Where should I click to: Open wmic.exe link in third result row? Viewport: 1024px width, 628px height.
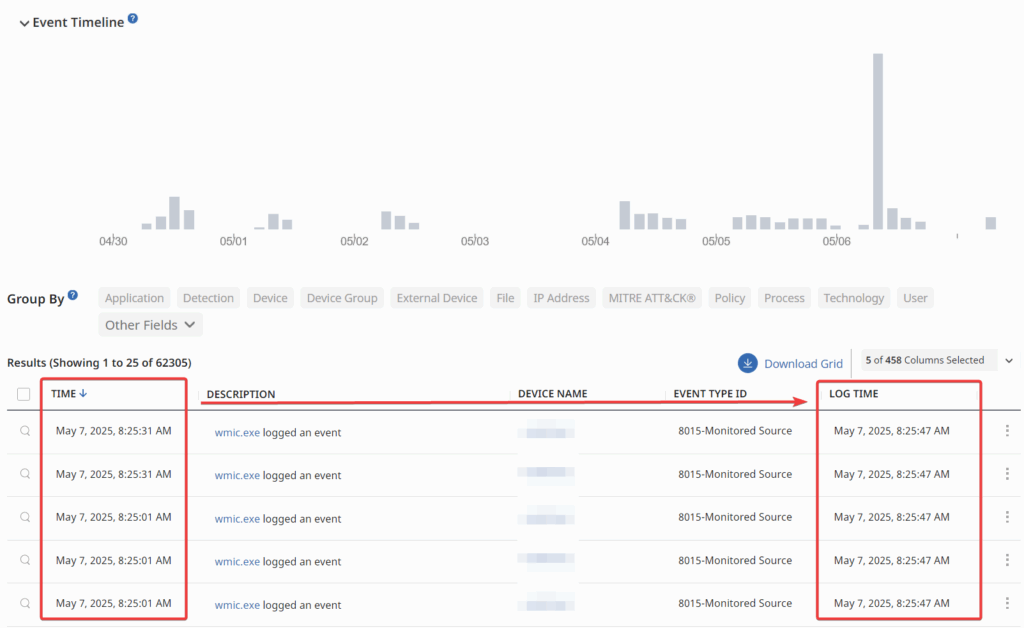point(237,518)
